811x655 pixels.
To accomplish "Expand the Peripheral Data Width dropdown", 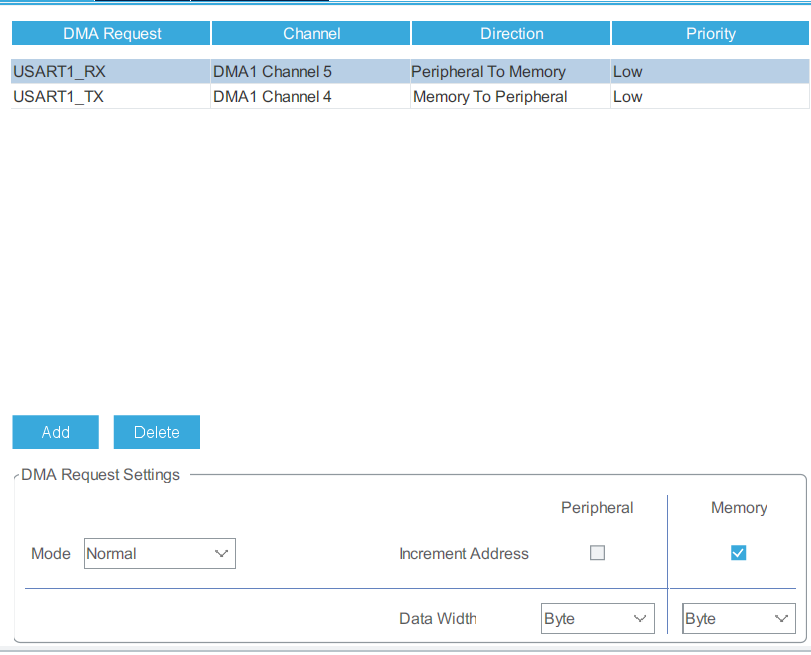I will (x=597, y=619).
